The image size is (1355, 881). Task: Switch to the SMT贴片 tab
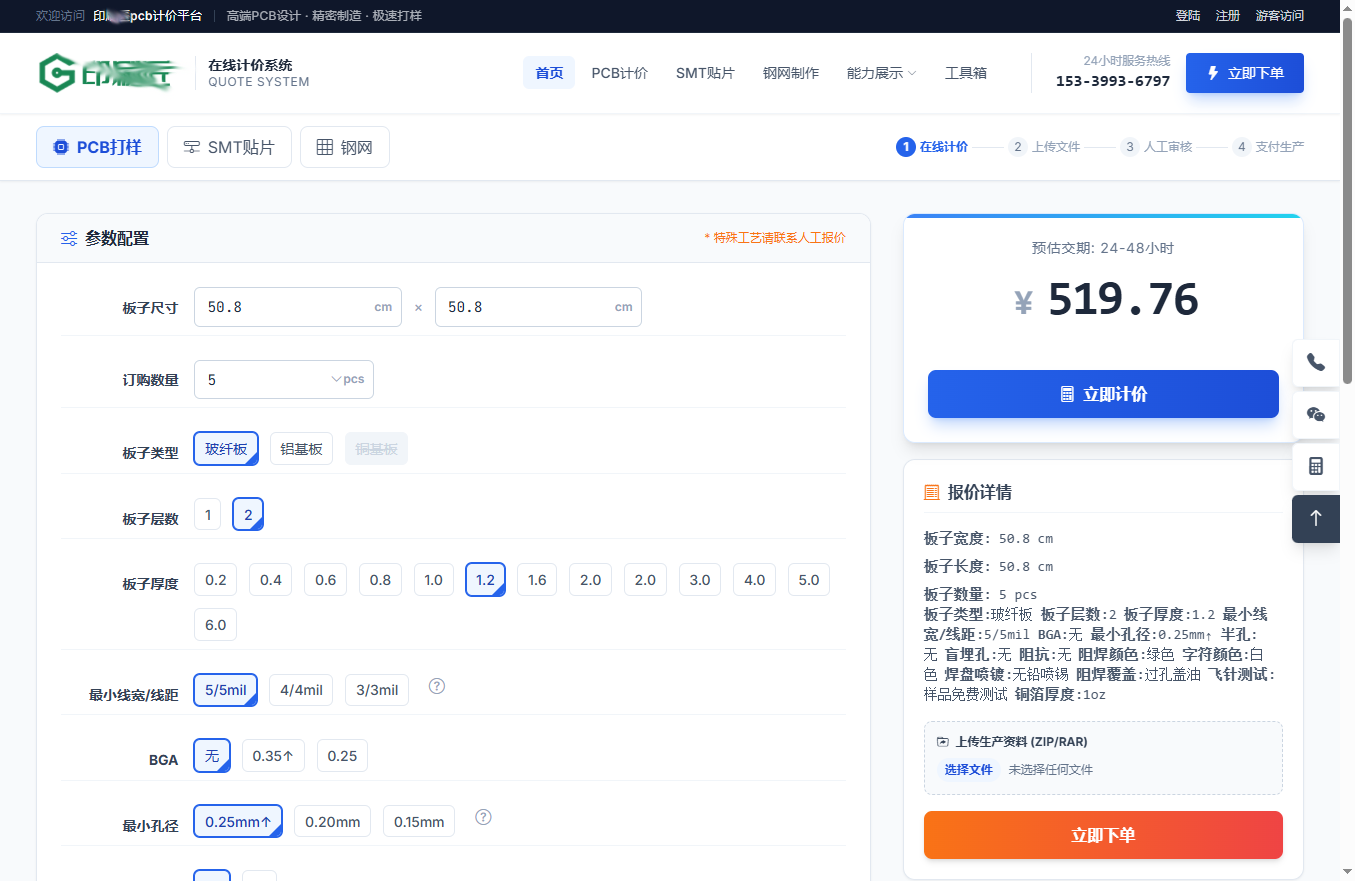click(x=229, y=147)
